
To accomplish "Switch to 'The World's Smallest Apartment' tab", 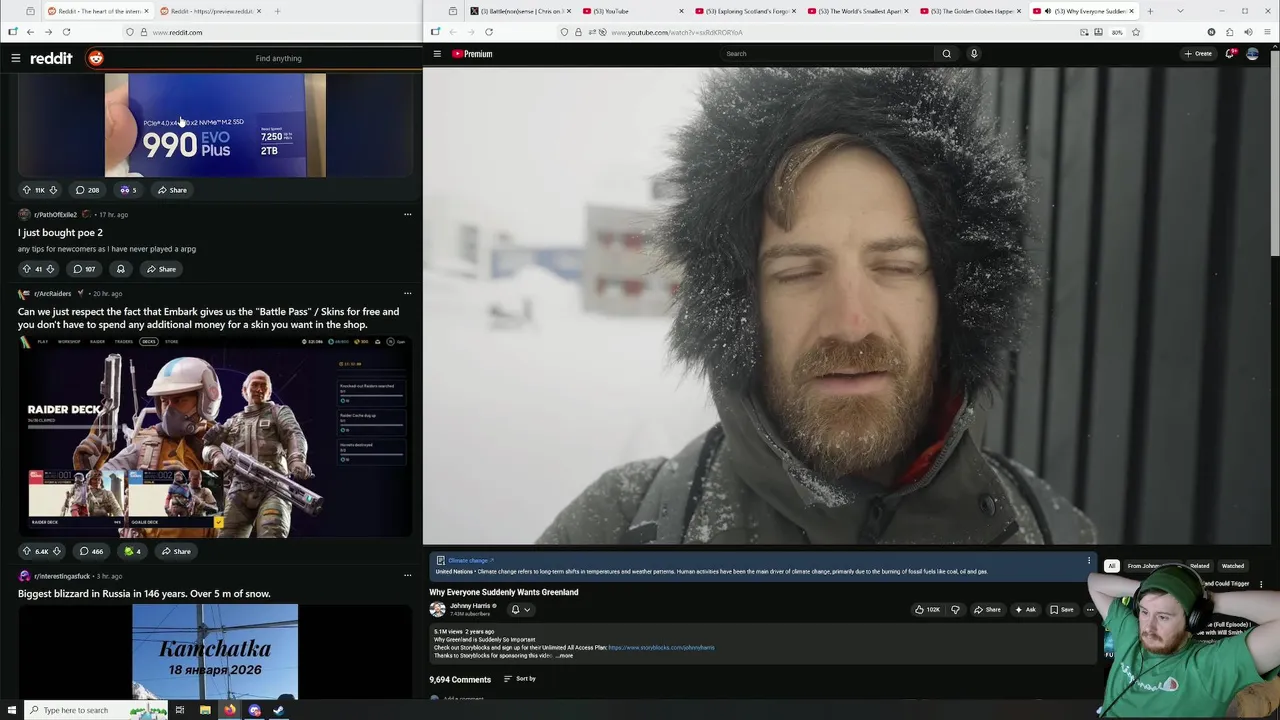I will [856, 11].
